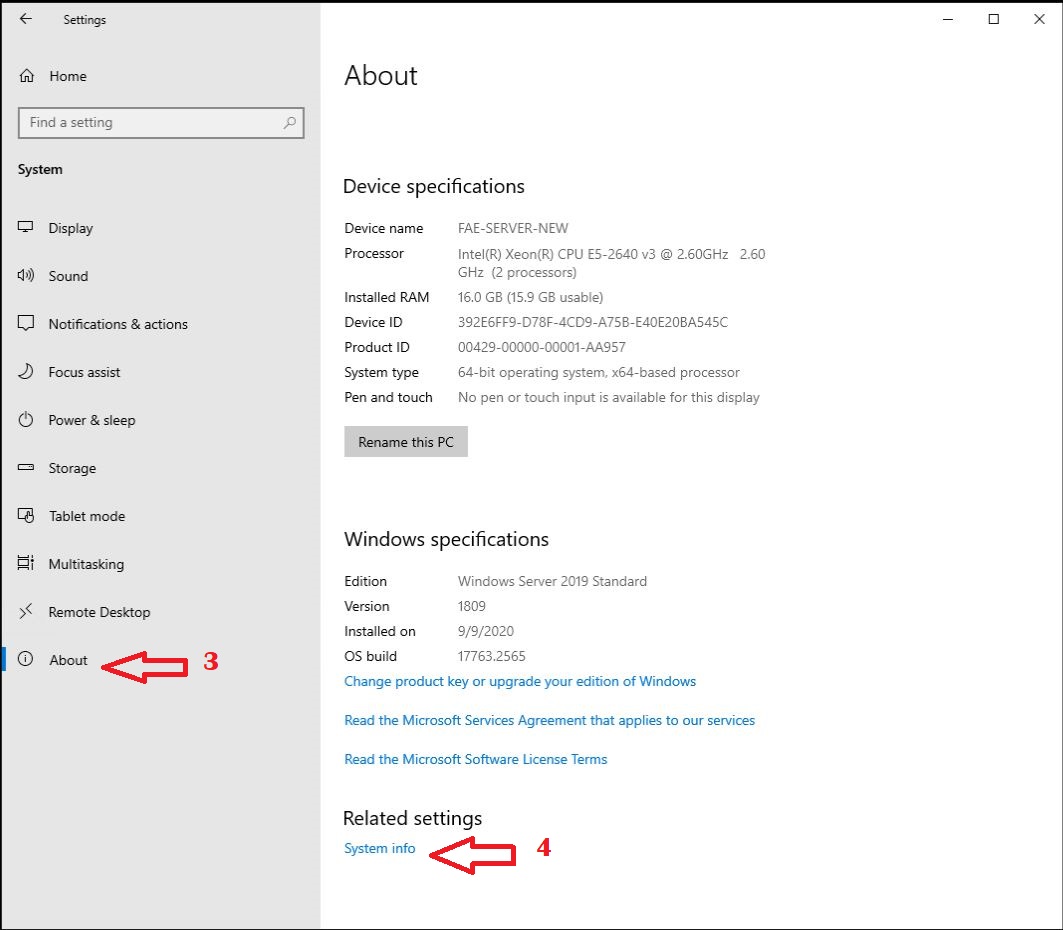This screenshot has height=930, width=1063.
Task: Open Microsoft Services Agreement link
Action: pyautogui.click(x=549, y=721)
